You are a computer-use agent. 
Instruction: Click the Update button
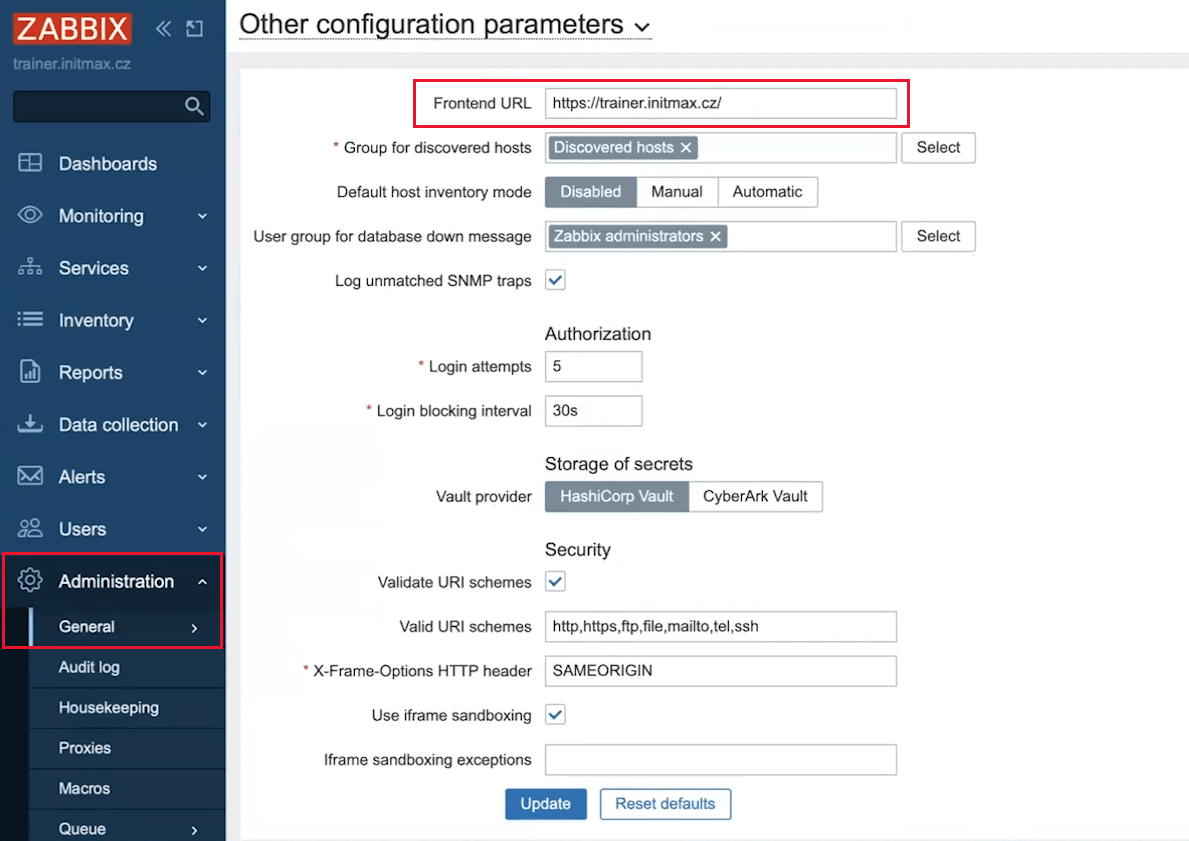(545, 803)
